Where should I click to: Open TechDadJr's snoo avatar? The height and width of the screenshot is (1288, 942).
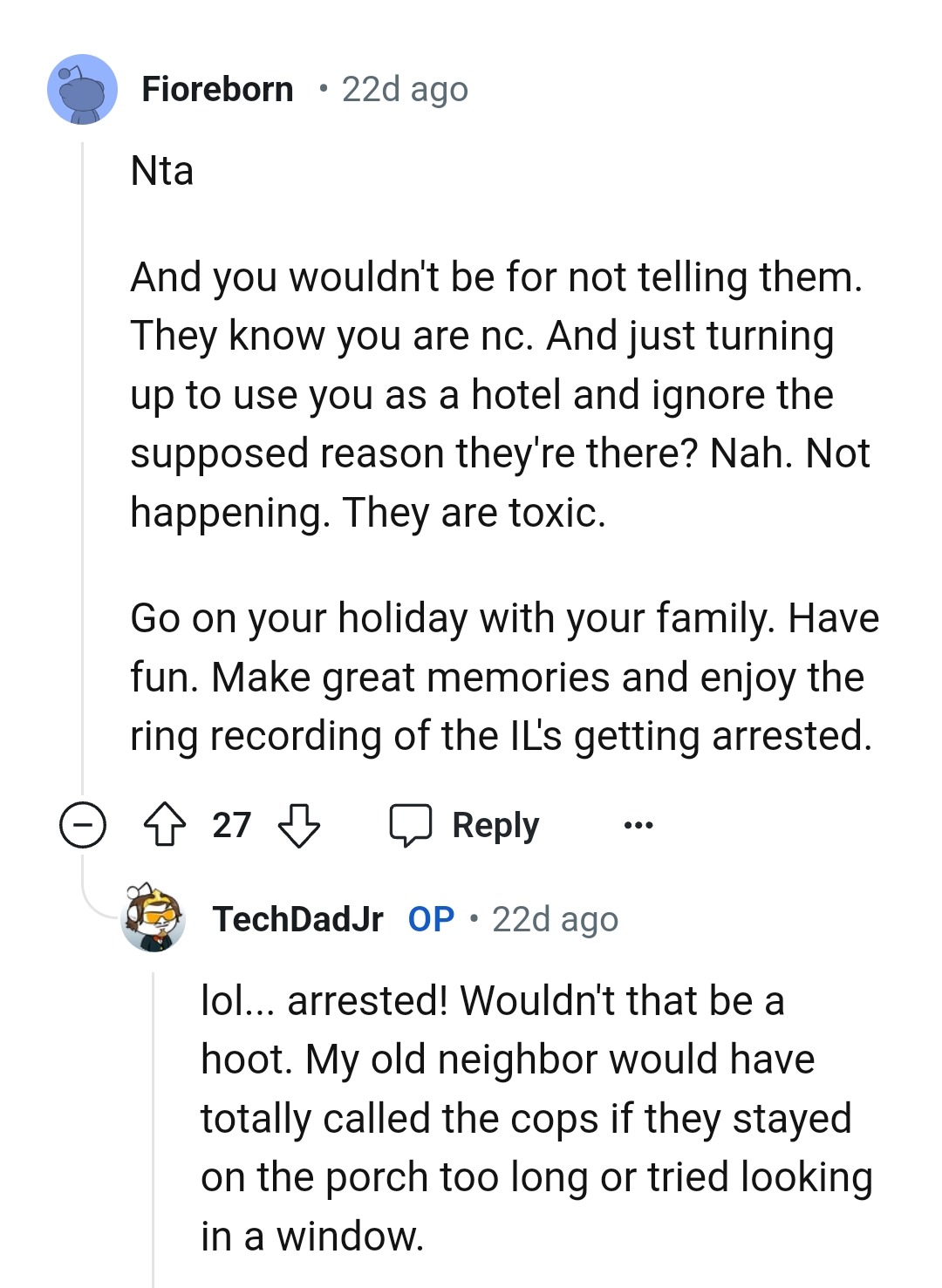pos(154,918)
